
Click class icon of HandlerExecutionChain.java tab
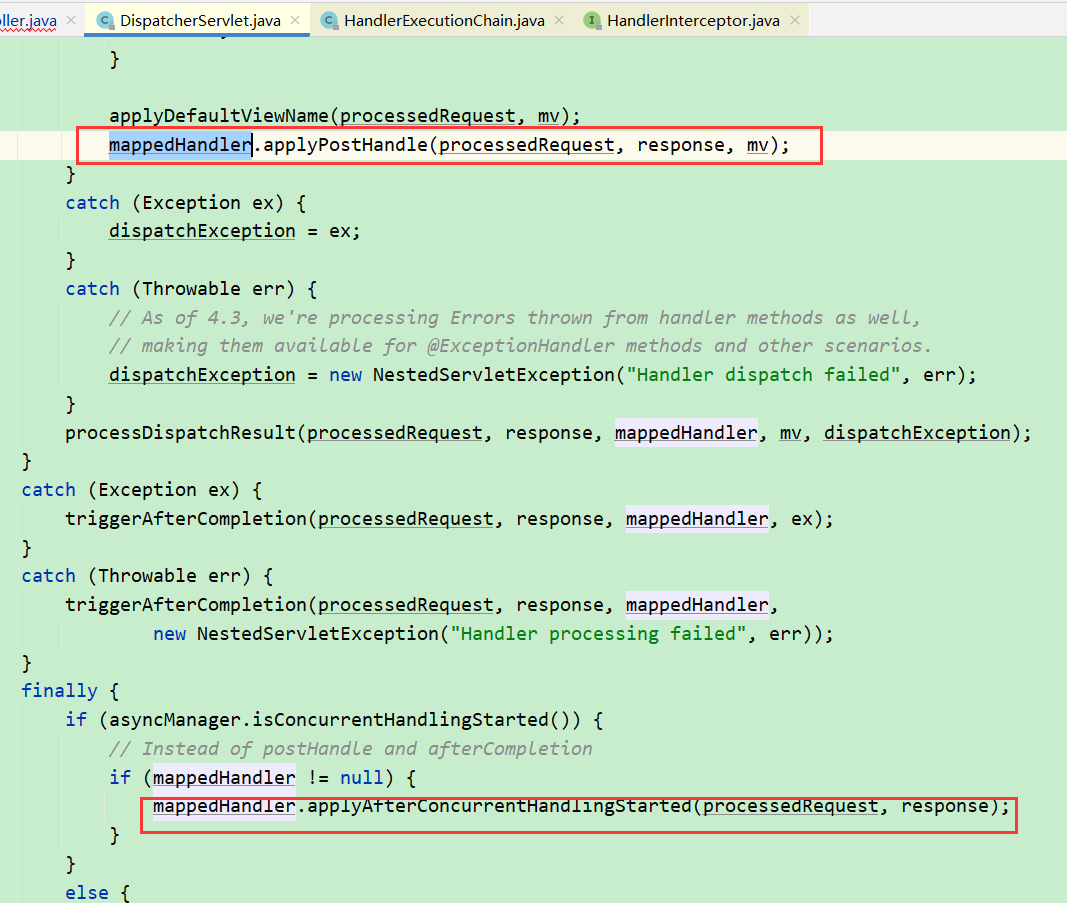click(329, 20)
